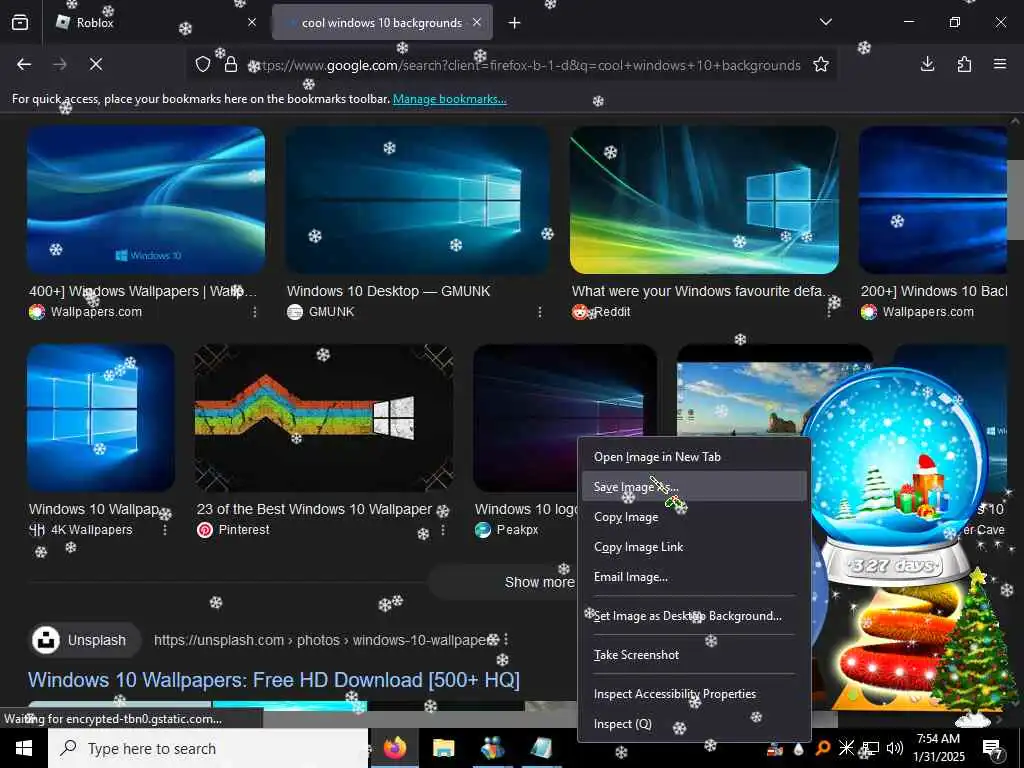Select Copy Image Link menu entry

coord(694,547)
